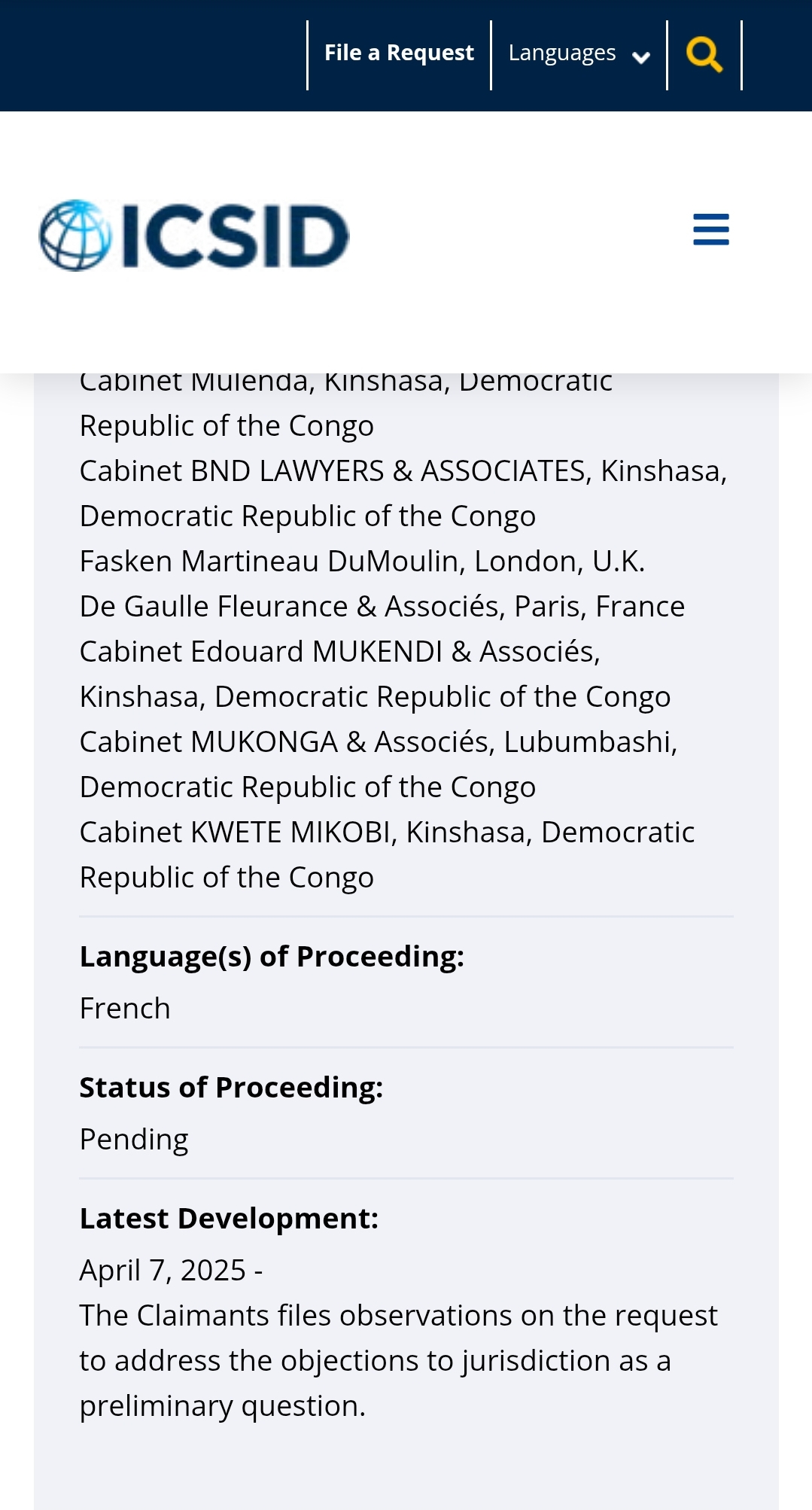This screenshot has height=1510, width=812.
Task: Click the Language(s) of Proceeding heading
Action: 272,957
